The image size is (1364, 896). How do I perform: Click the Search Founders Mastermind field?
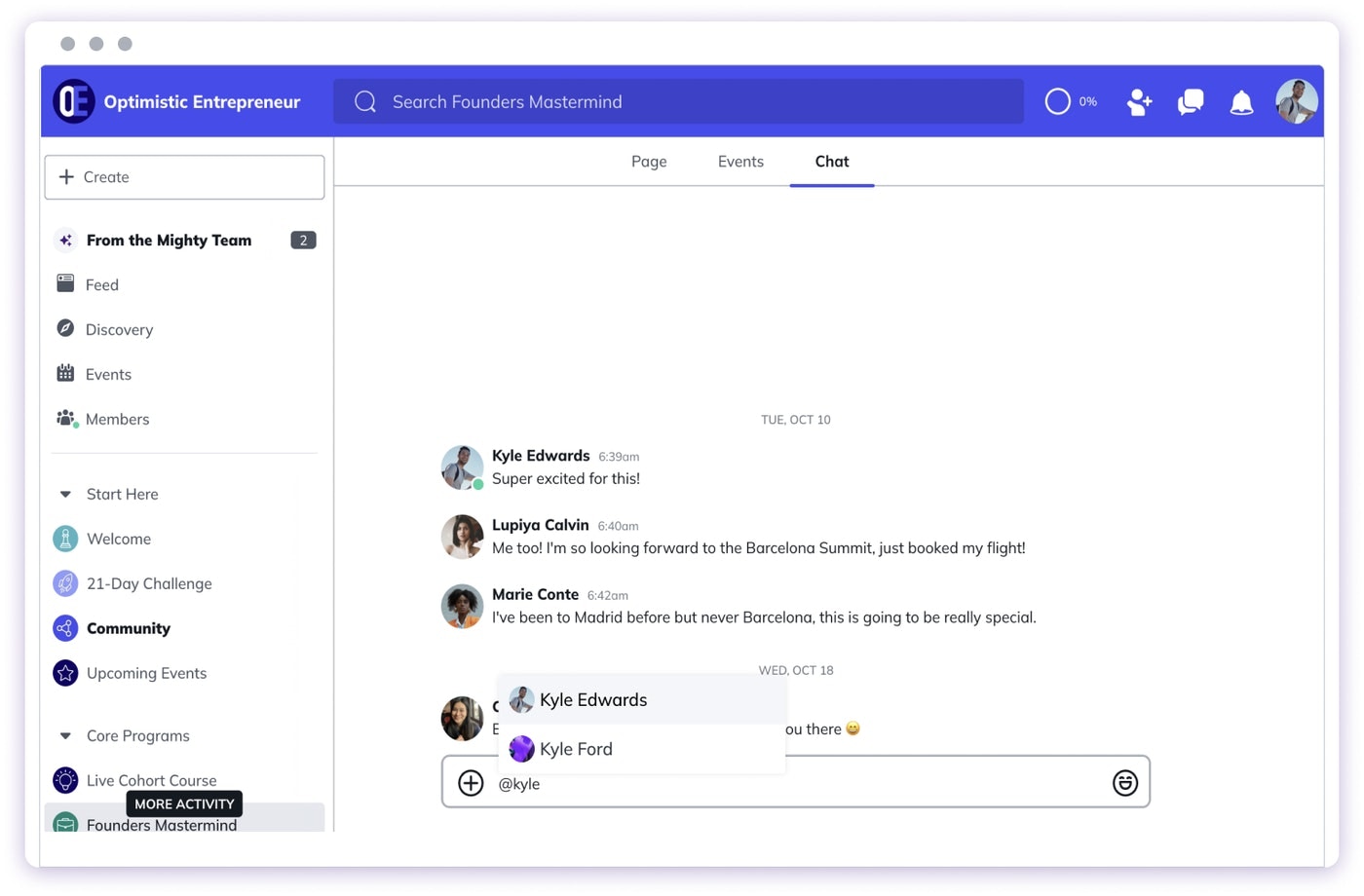tap(678, 101)
